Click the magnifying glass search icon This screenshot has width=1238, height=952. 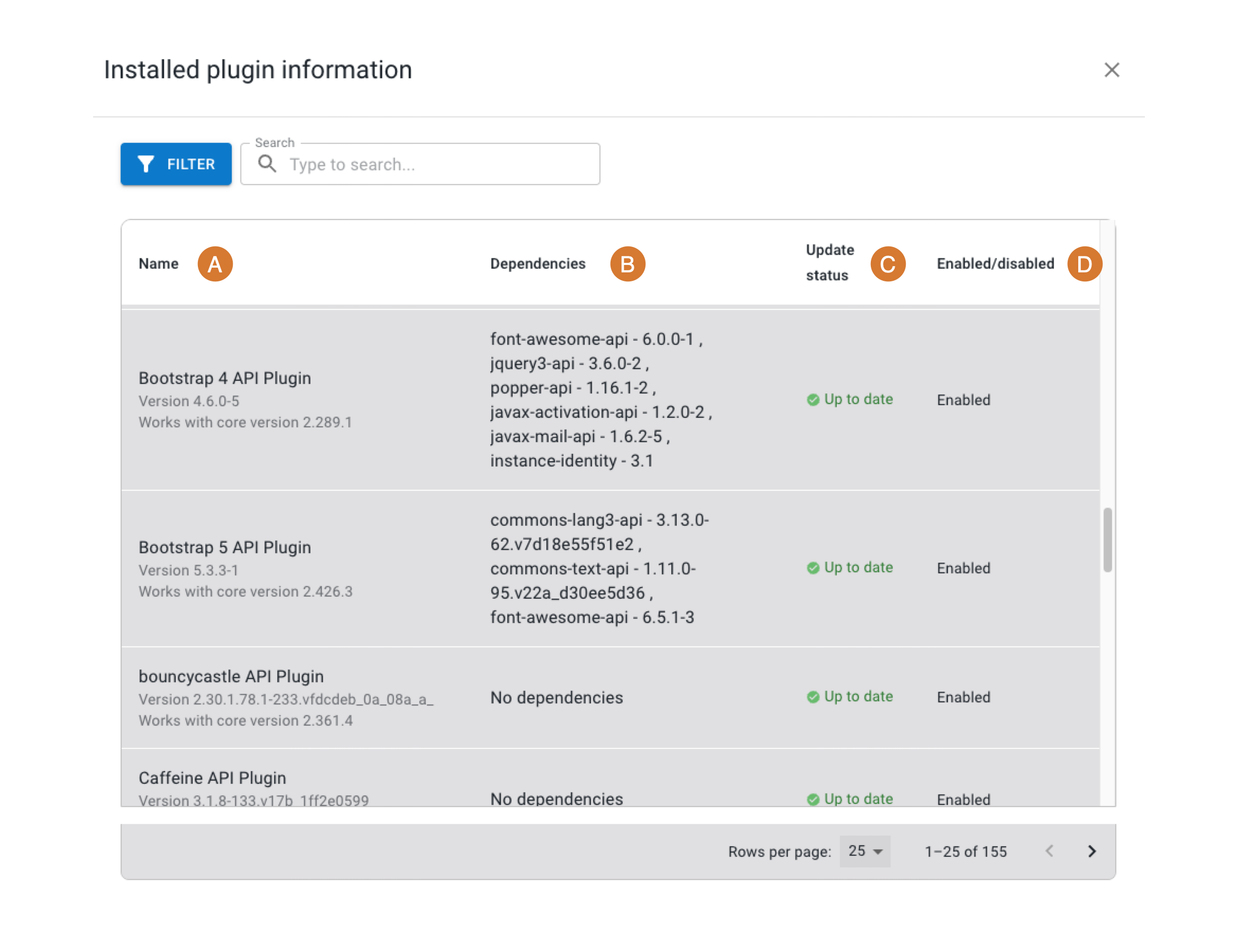pyautogui.click(x=268, y=164)
